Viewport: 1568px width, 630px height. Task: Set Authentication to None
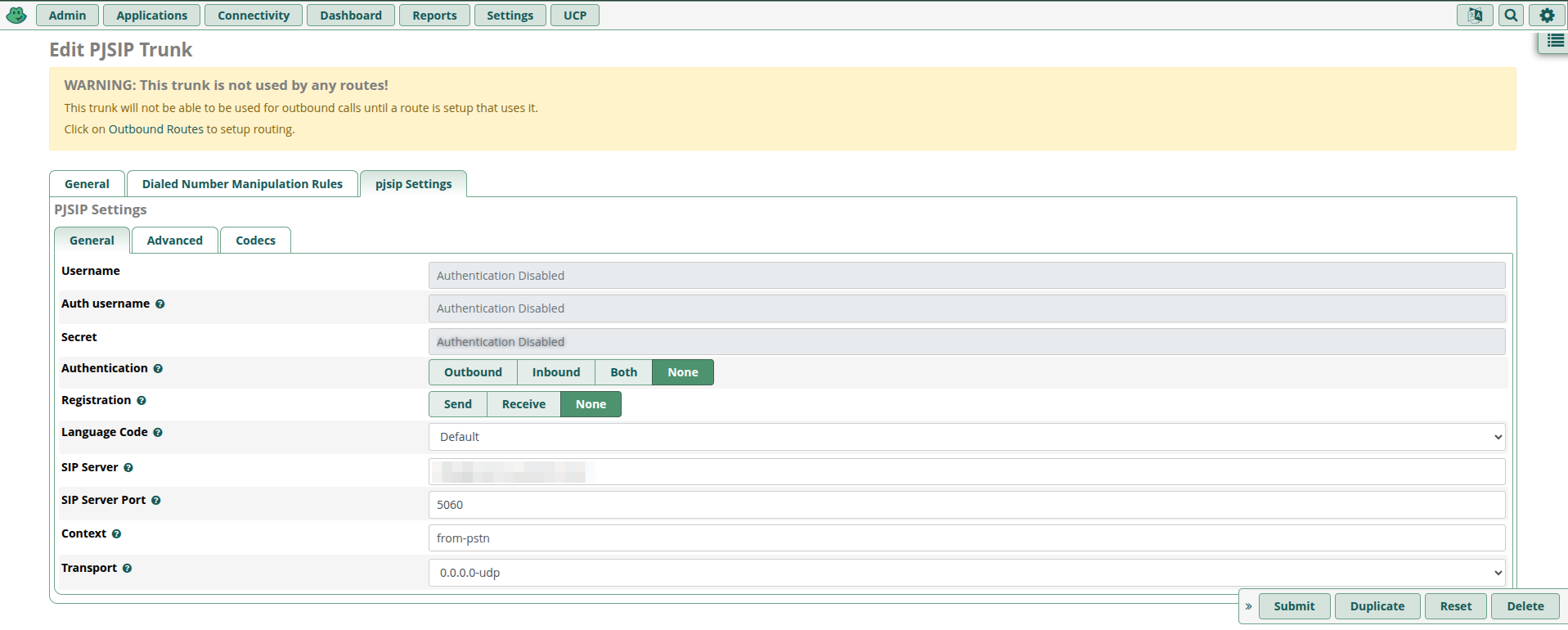point(683,372)
